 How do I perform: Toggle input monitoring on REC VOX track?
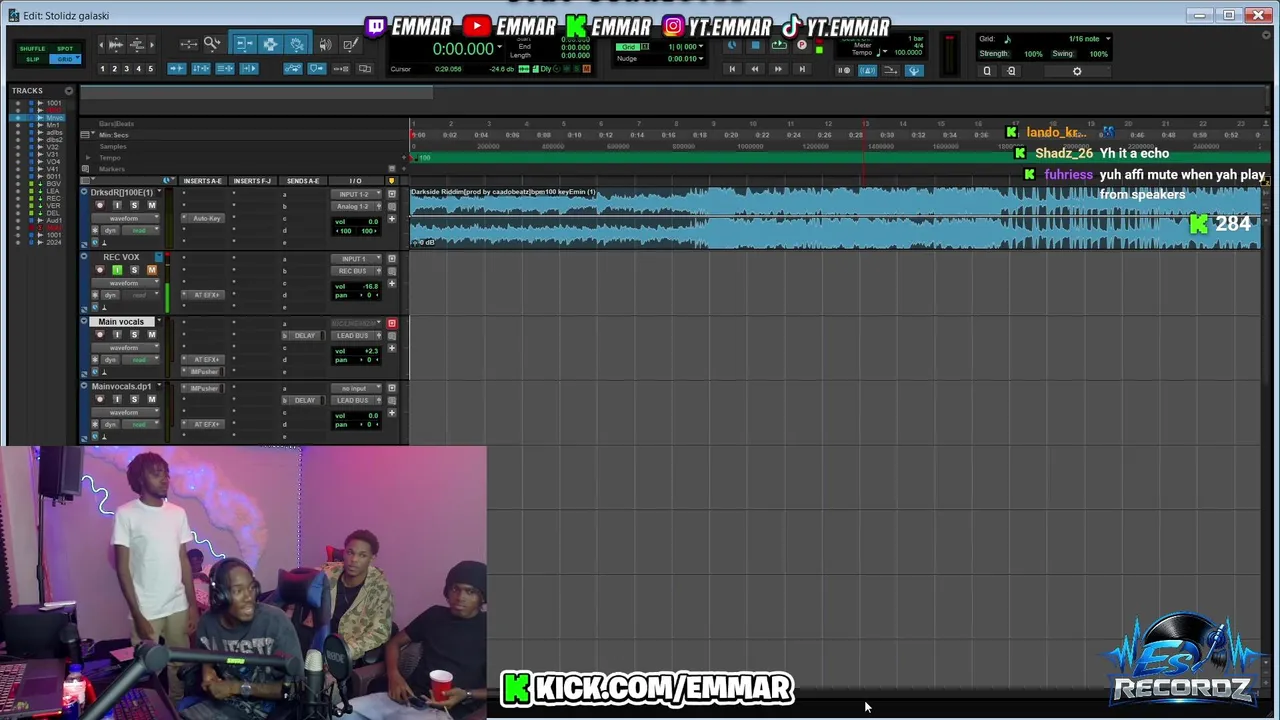pos(117,270)
